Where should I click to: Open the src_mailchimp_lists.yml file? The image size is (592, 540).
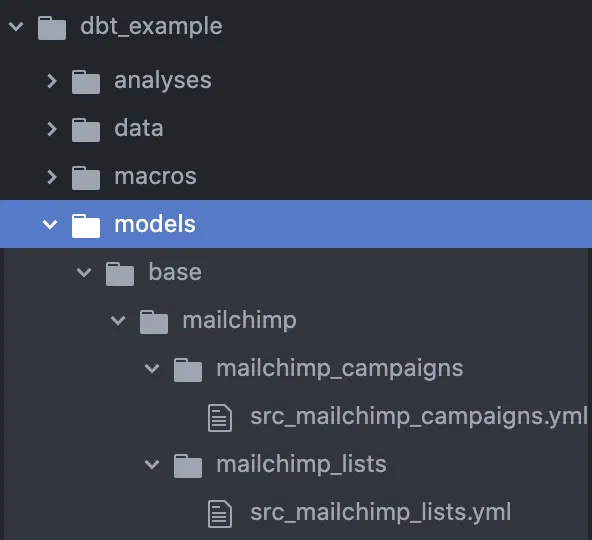(x=381, y=513)
